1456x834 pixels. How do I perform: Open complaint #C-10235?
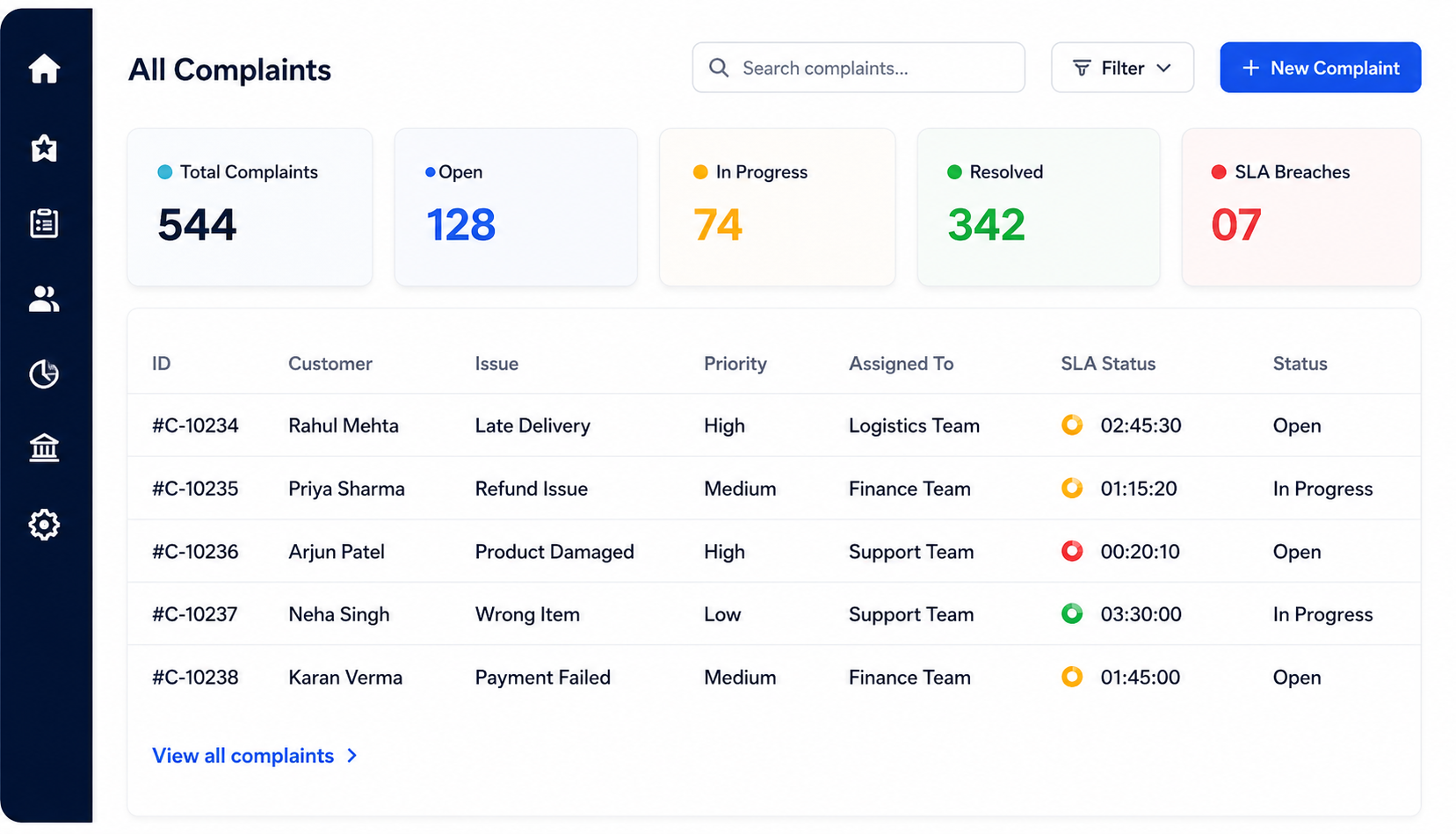195,489
